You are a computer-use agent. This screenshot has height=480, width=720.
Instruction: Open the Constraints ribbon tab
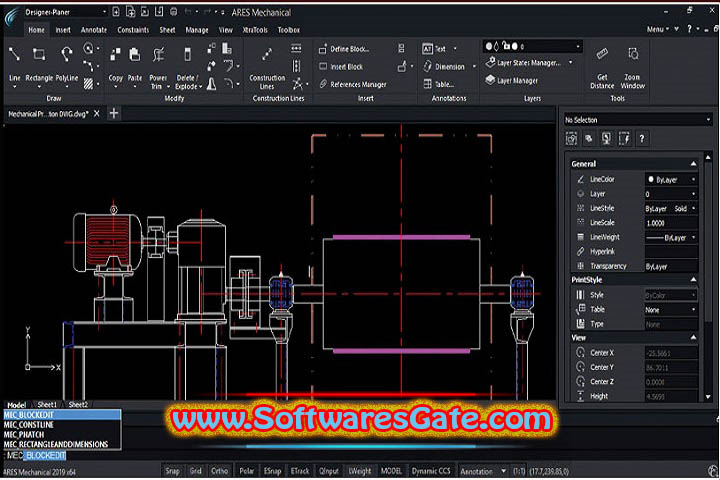pyautogui.click(x=133, y=30)
